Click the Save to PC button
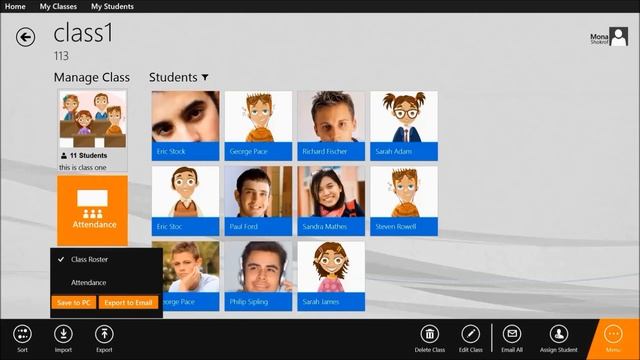 (73, 302)
